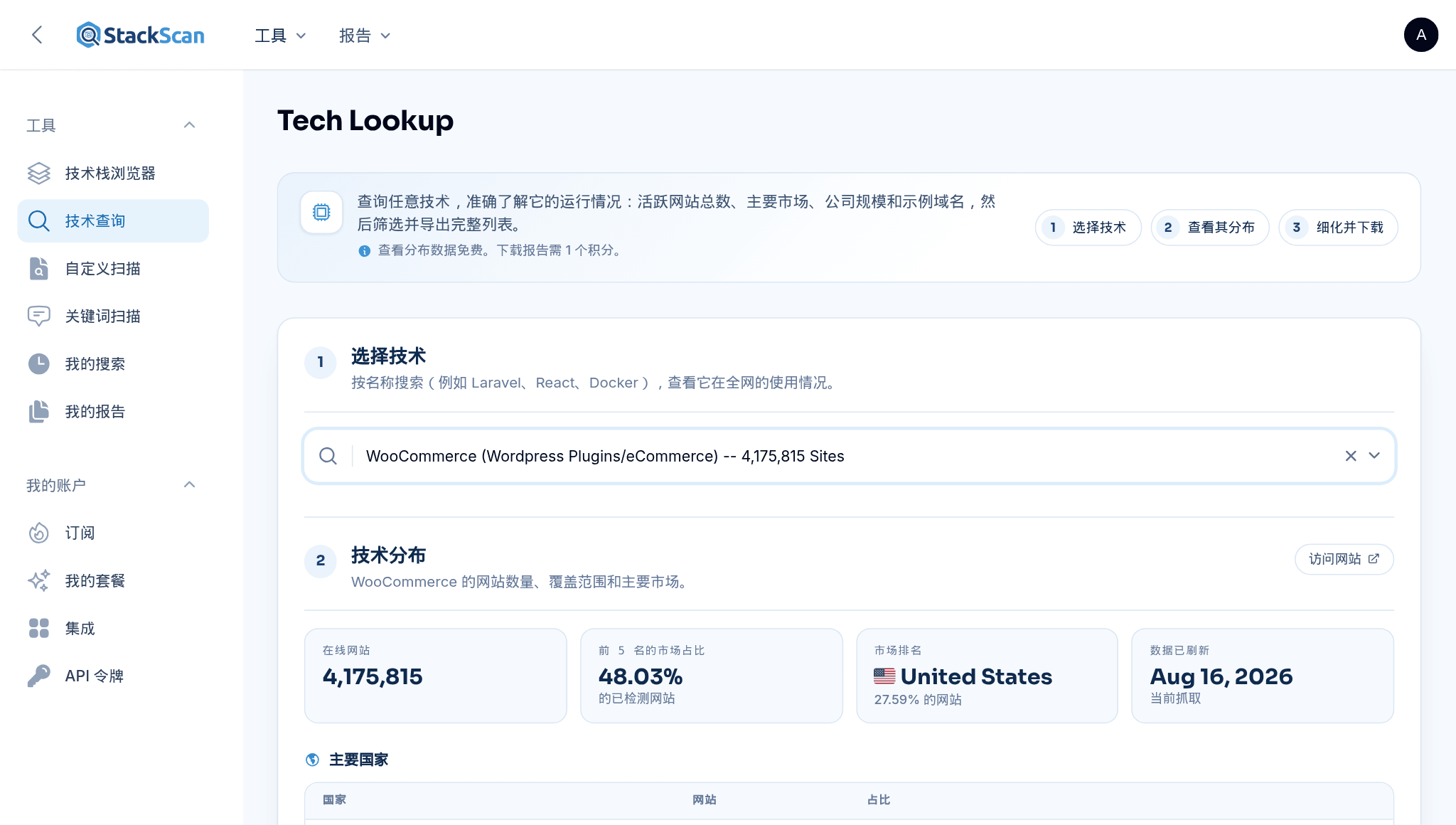Open 我的套餐 sparkles icon
Viewport: 1456px width, 825px height.
coord(38,580)
